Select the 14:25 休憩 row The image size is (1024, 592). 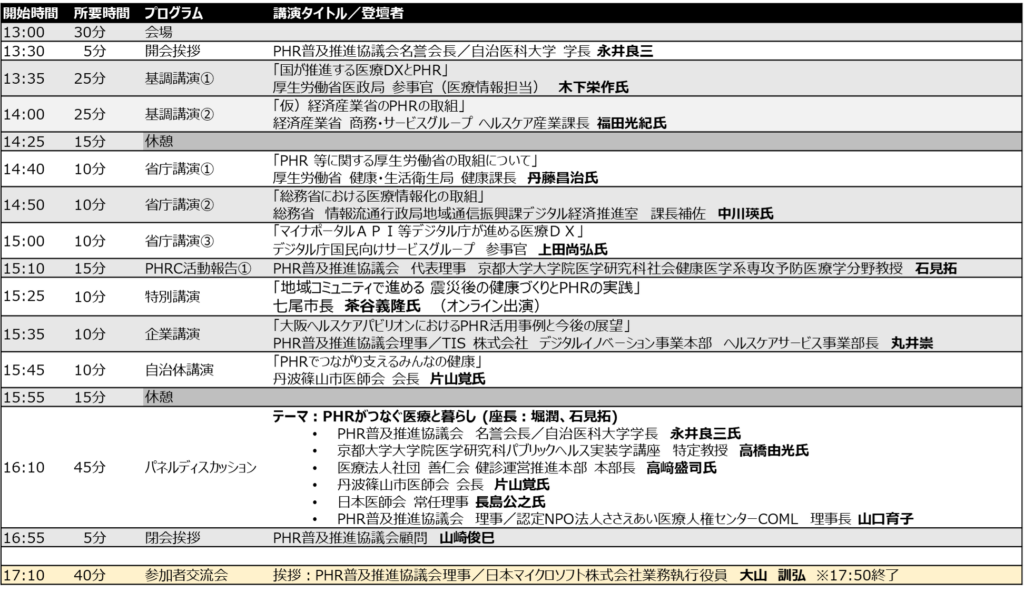[x=160, y=141]
